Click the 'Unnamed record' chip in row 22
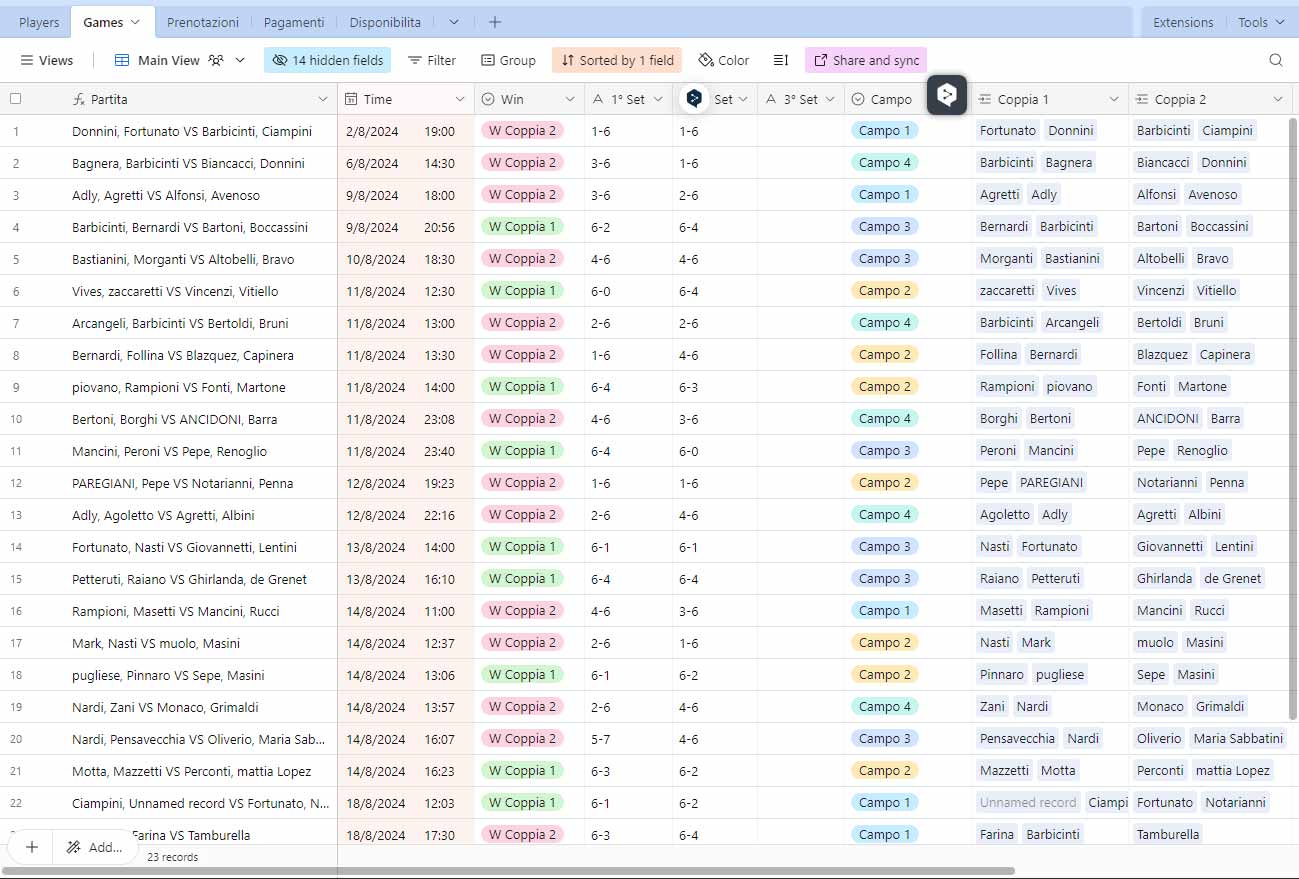Image resolution: width=1299 pixels, height=879 pixels. [x=1028, y=802]
